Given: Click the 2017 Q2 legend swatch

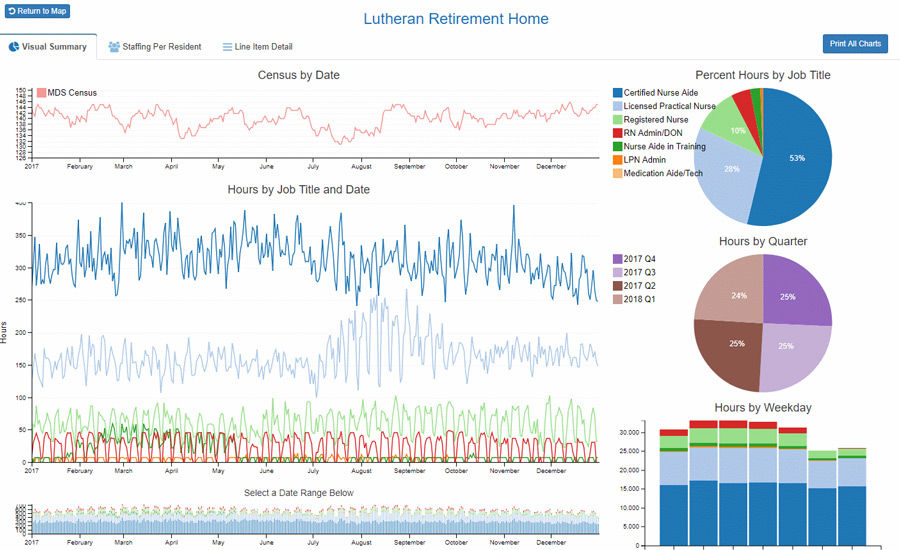Looking at the screenshot, I should [x=618, y=285].
